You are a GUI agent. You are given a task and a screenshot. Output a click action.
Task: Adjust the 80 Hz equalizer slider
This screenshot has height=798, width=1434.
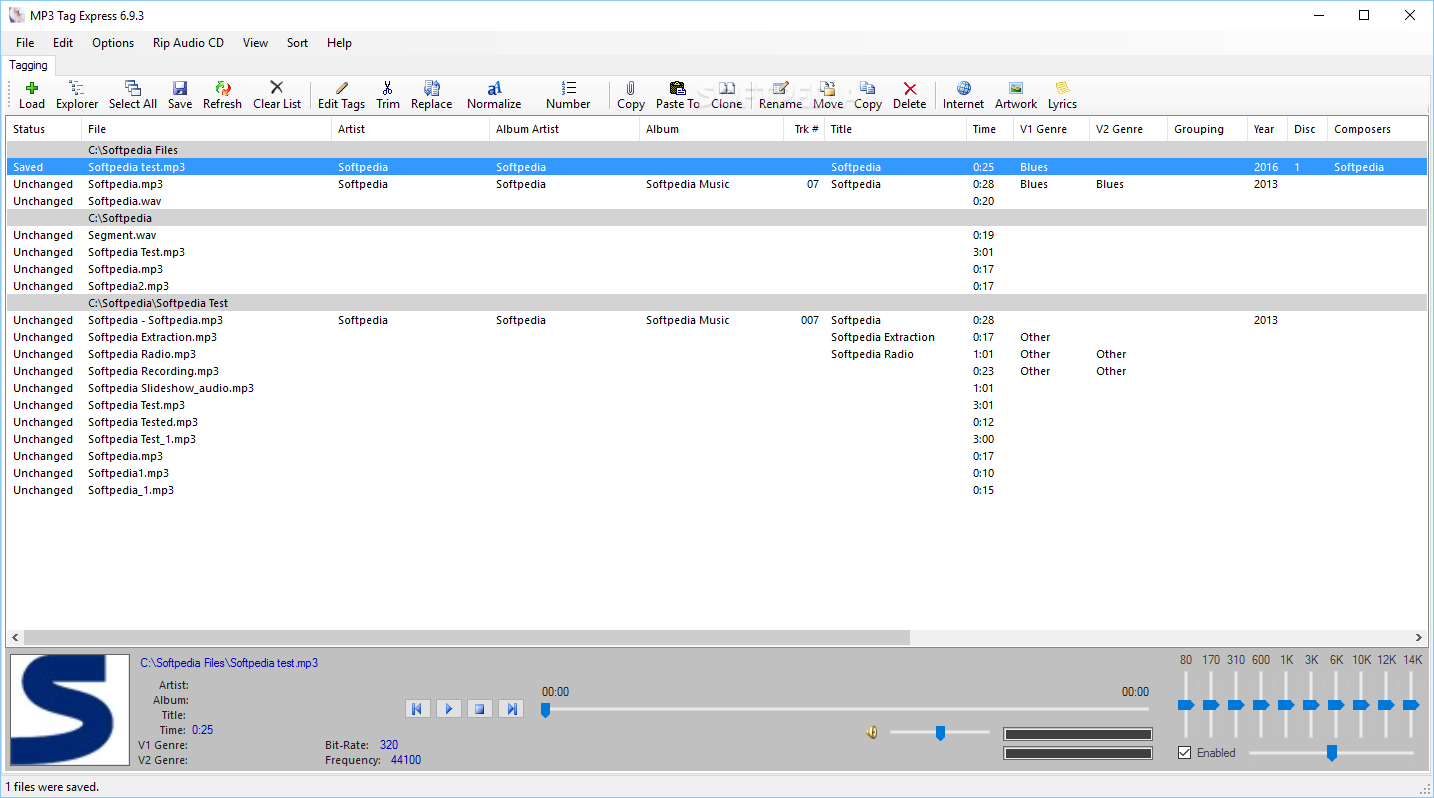[1186, 705]
